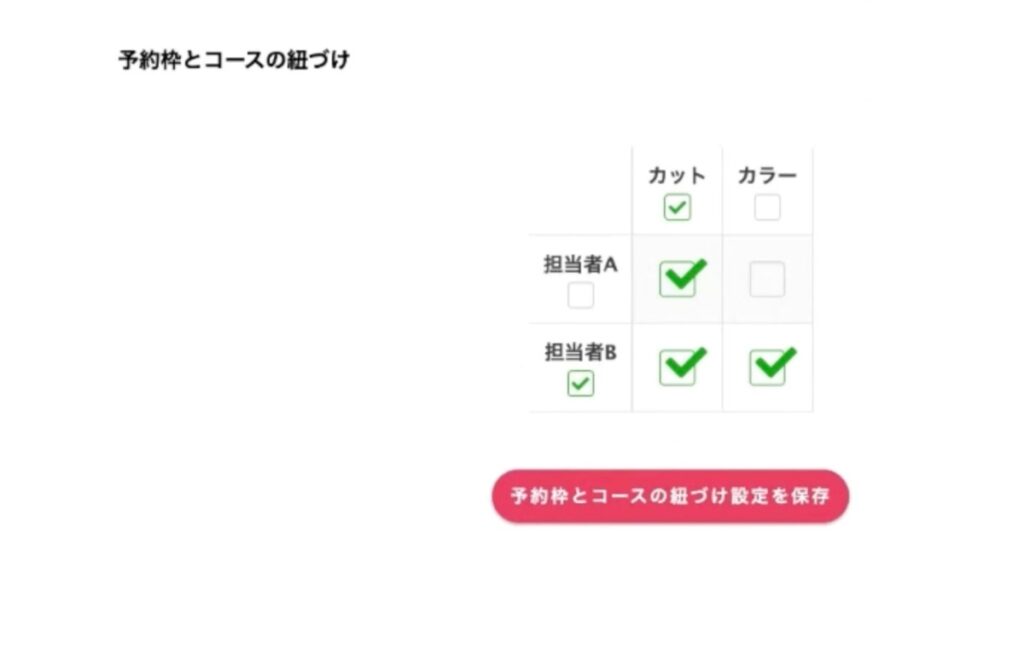Untick the checkbox under 担当者B label
Viewport: 1024px width, 660px height.
pos(580,383)
